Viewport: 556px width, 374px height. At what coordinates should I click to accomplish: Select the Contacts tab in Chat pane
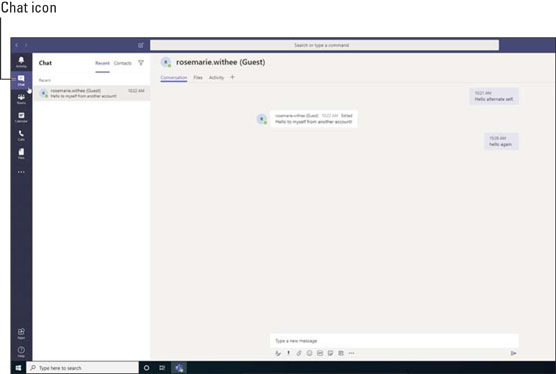pos(123,63)
